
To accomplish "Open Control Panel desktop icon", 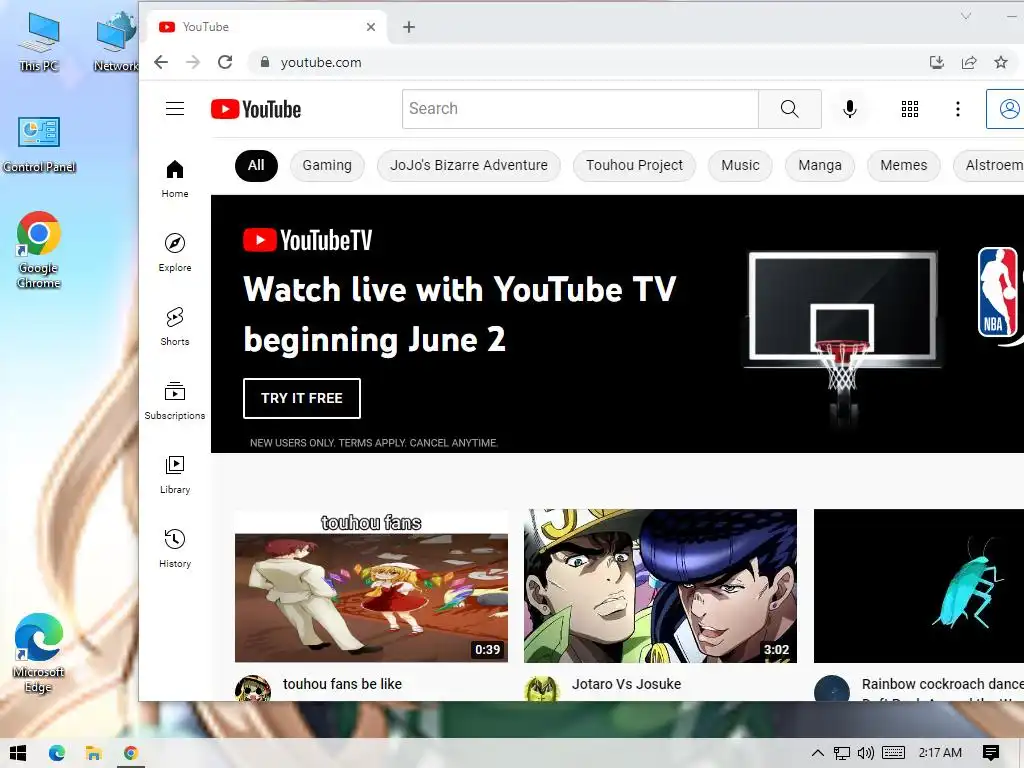I will [39, 145].
